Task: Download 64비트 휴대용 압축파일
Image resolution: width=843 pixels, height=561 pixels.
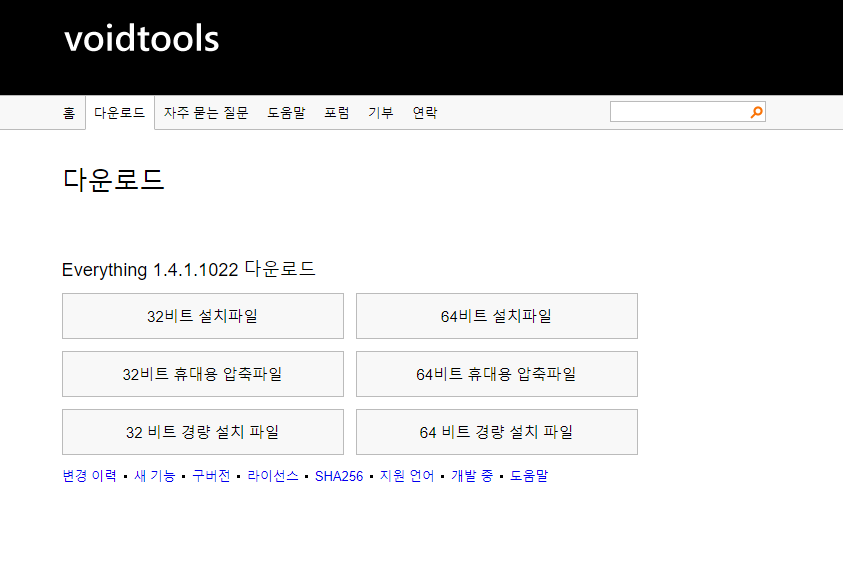Action: pos(497,374)
